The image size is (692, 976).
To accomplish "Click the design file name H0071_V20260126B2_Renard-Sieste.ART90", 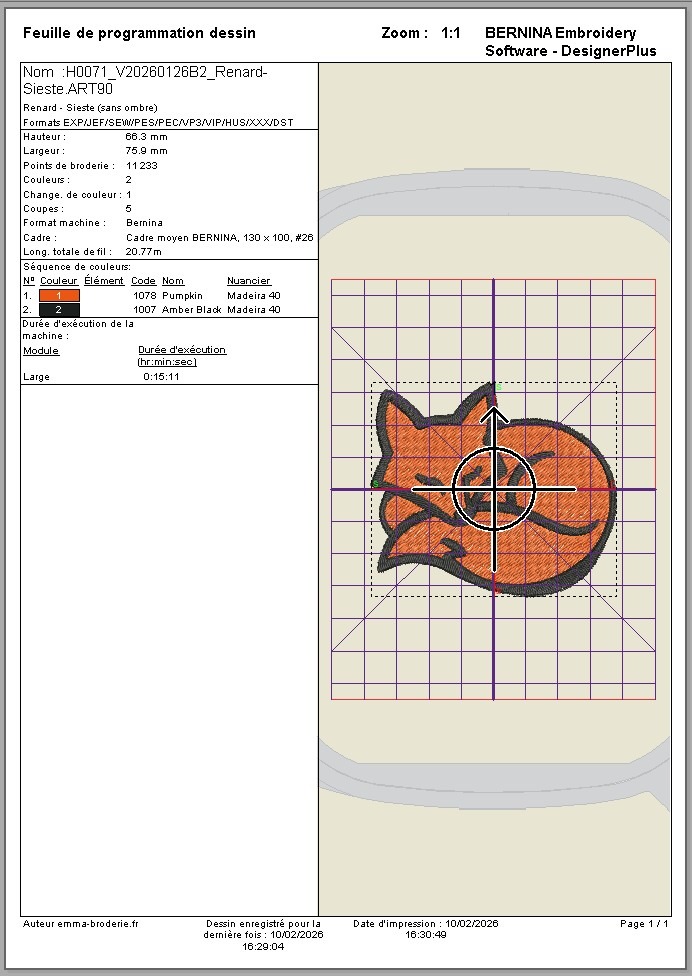I will 145,80.
